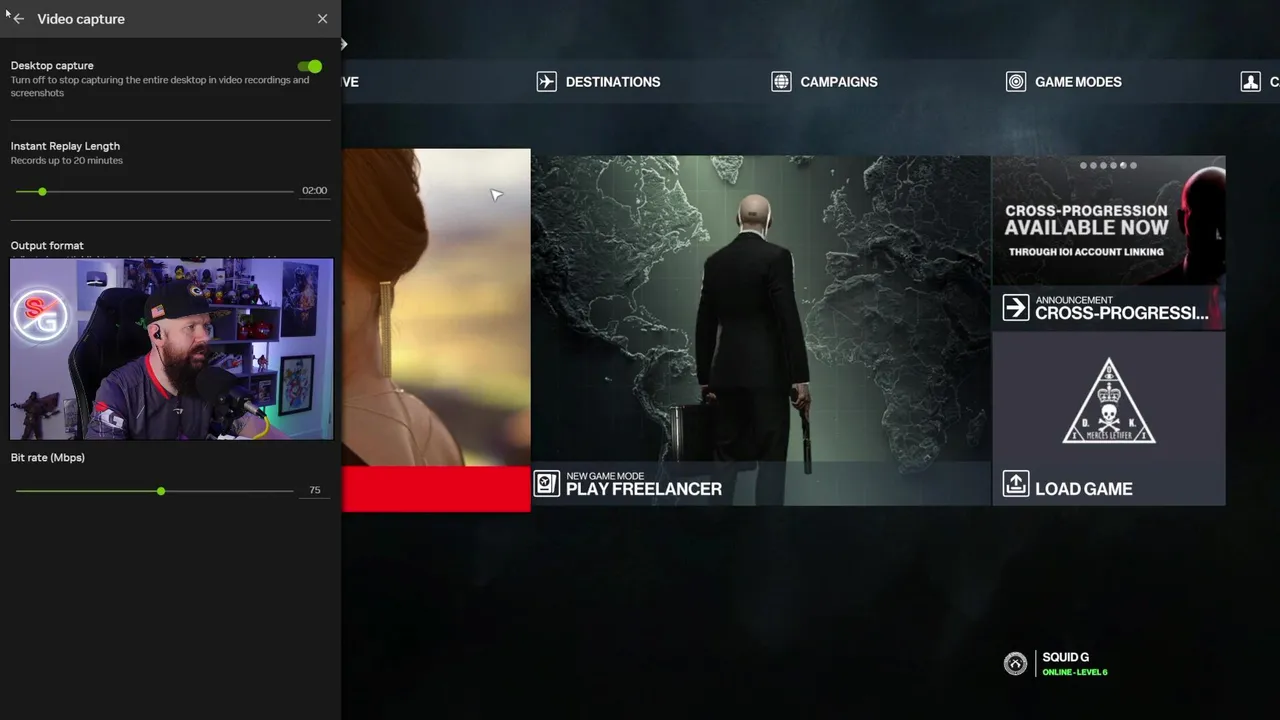The height and width of the screenshot is (720, 1280).
Task: Close the Video capture panel
Action: coord(322,19)
